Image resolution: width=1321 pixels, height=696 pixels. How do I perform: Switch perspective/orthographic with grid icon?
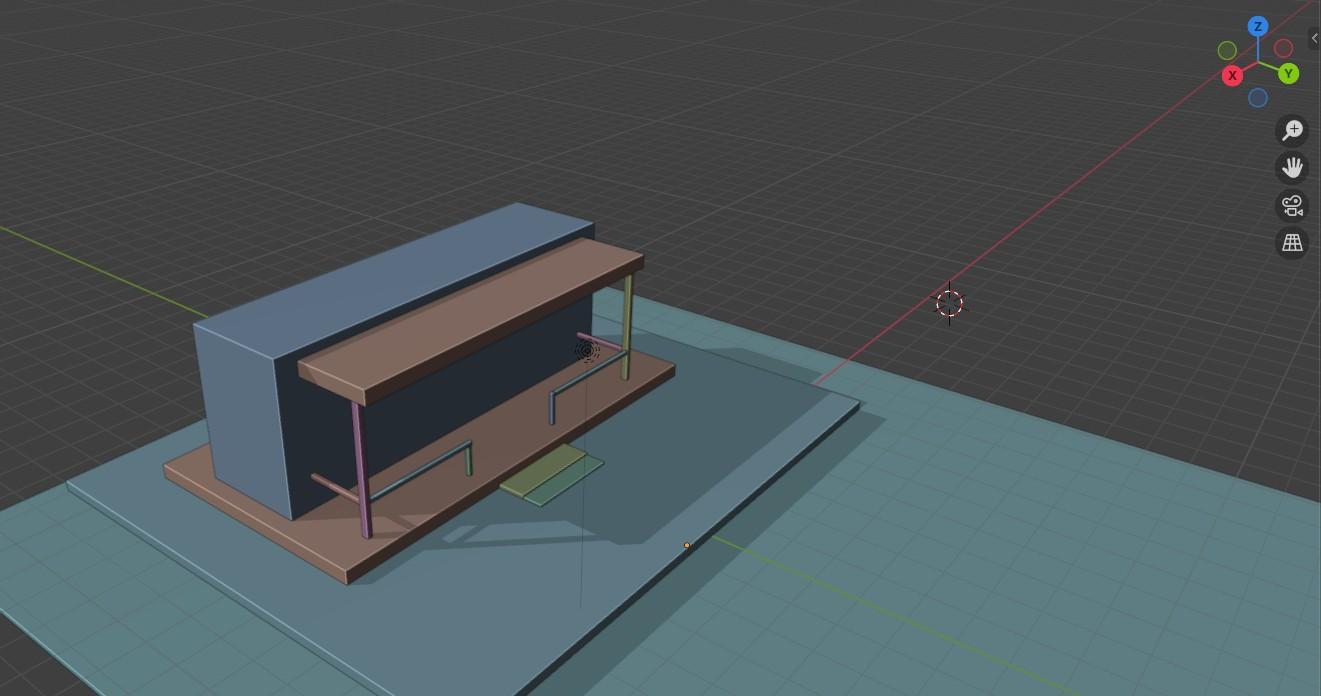pos(1292,243)
